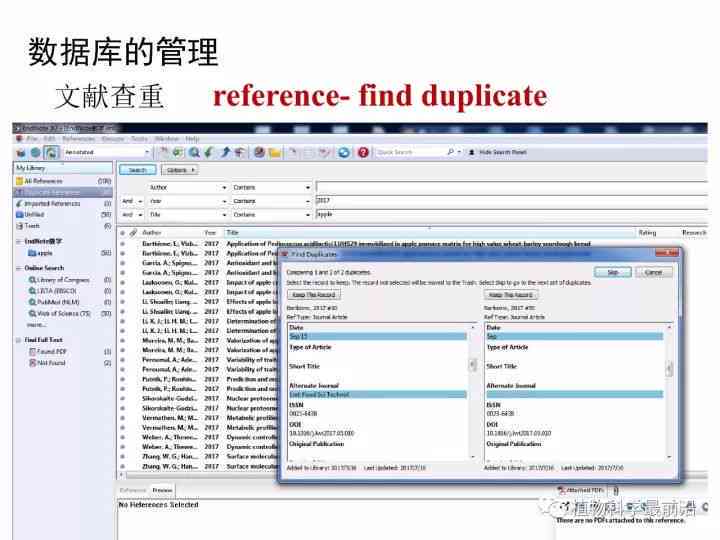Click the open link toolbar icon
The height and width of the screenshot is (540, 720).
[x=259, y=152]
